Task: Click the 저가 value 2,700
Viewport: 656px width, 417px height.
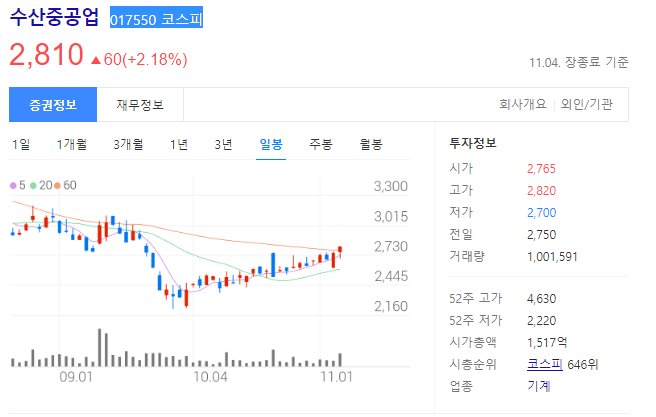Action: 541,212
